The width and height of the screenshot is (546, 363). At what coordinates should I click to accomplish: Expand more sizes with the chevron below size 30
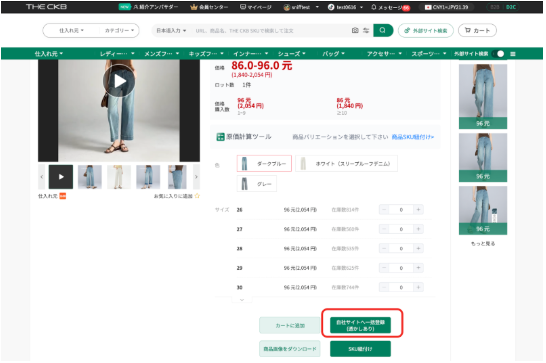[x=242, y=300]
